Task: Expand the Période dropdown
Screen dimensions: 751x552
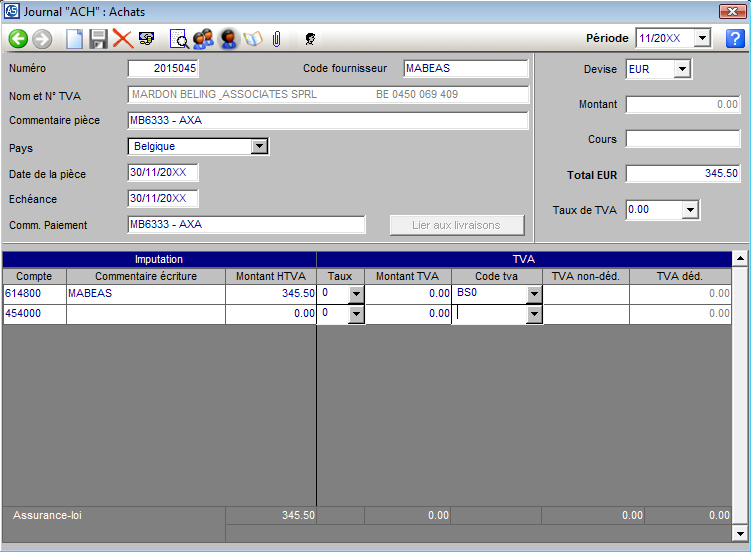Action: tap(702, 39)
